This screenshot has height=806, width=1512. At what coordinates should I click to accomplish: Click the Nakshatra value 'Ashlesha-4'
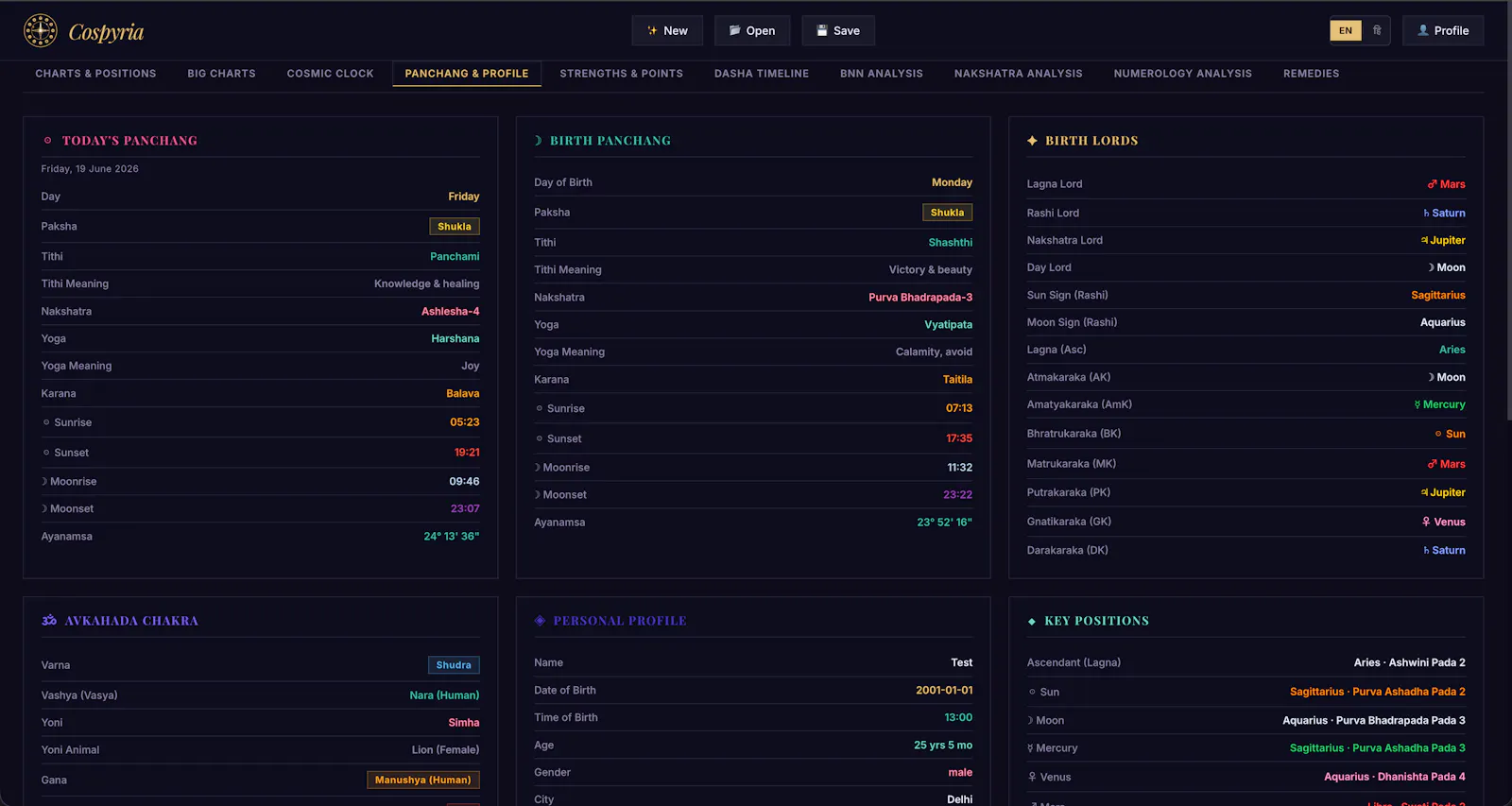451,312
